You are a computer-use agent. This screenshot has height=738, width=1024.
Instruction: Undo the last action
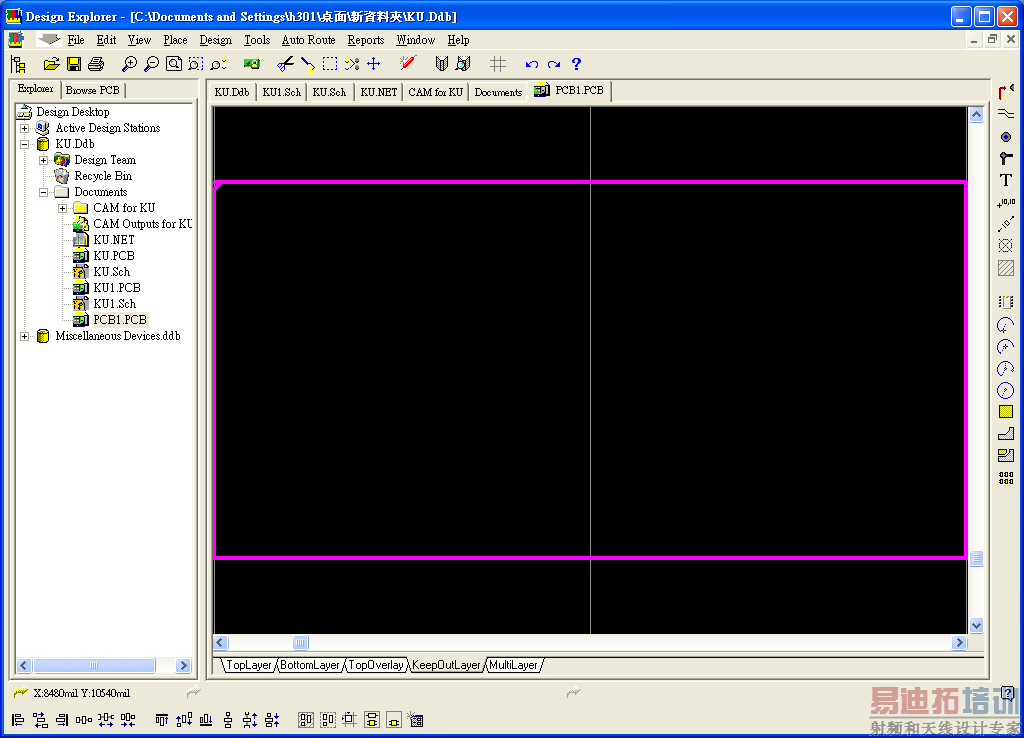[x=532, y=64]
